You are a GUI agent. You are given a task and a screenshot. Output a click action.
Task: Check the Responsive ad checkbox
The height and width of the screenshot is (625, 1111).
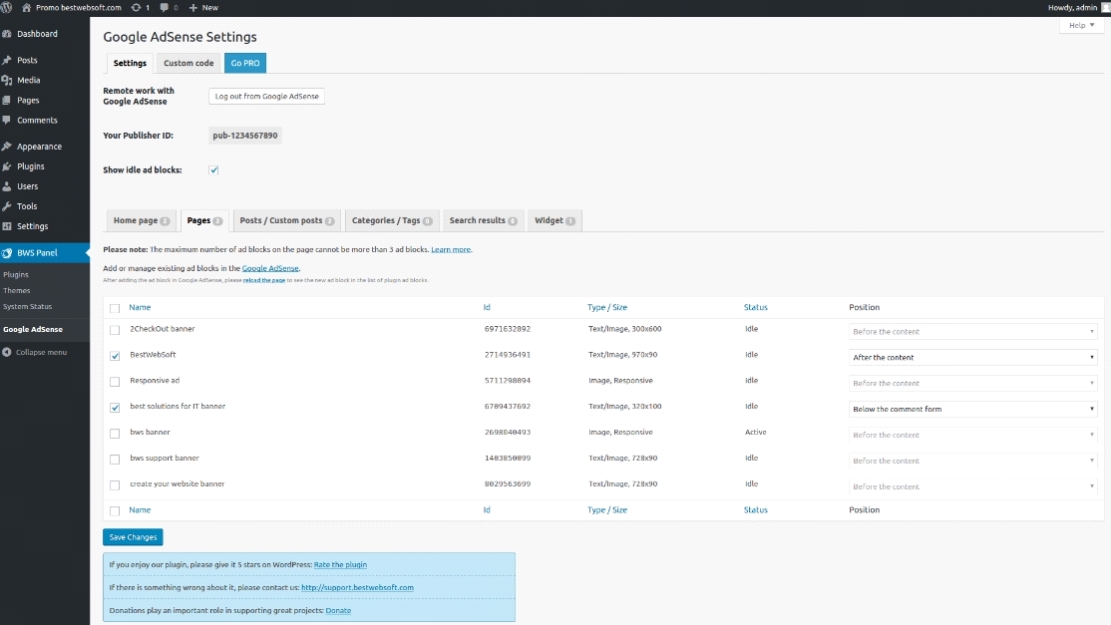point(115,381)
